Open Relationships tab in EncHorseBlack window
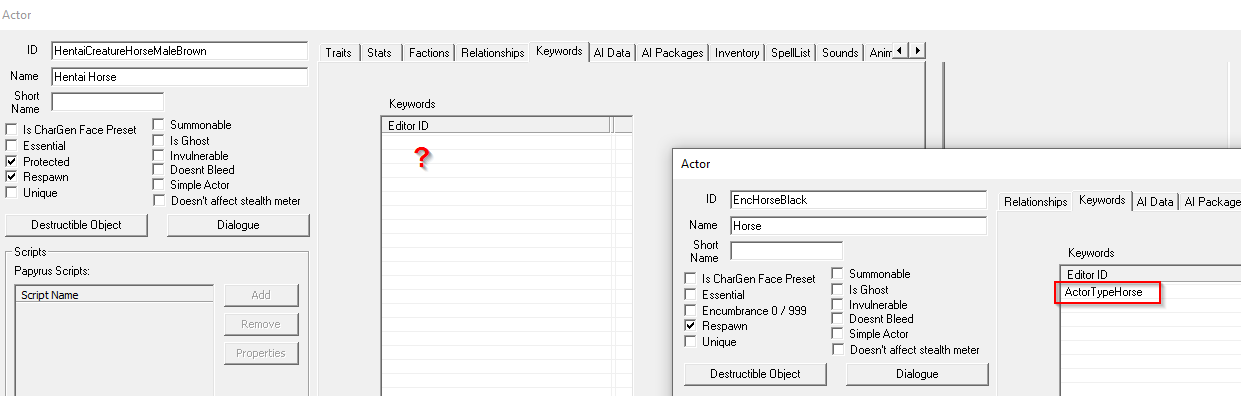The width and height of the screenshot is (1241, 396). (1035, 202)
